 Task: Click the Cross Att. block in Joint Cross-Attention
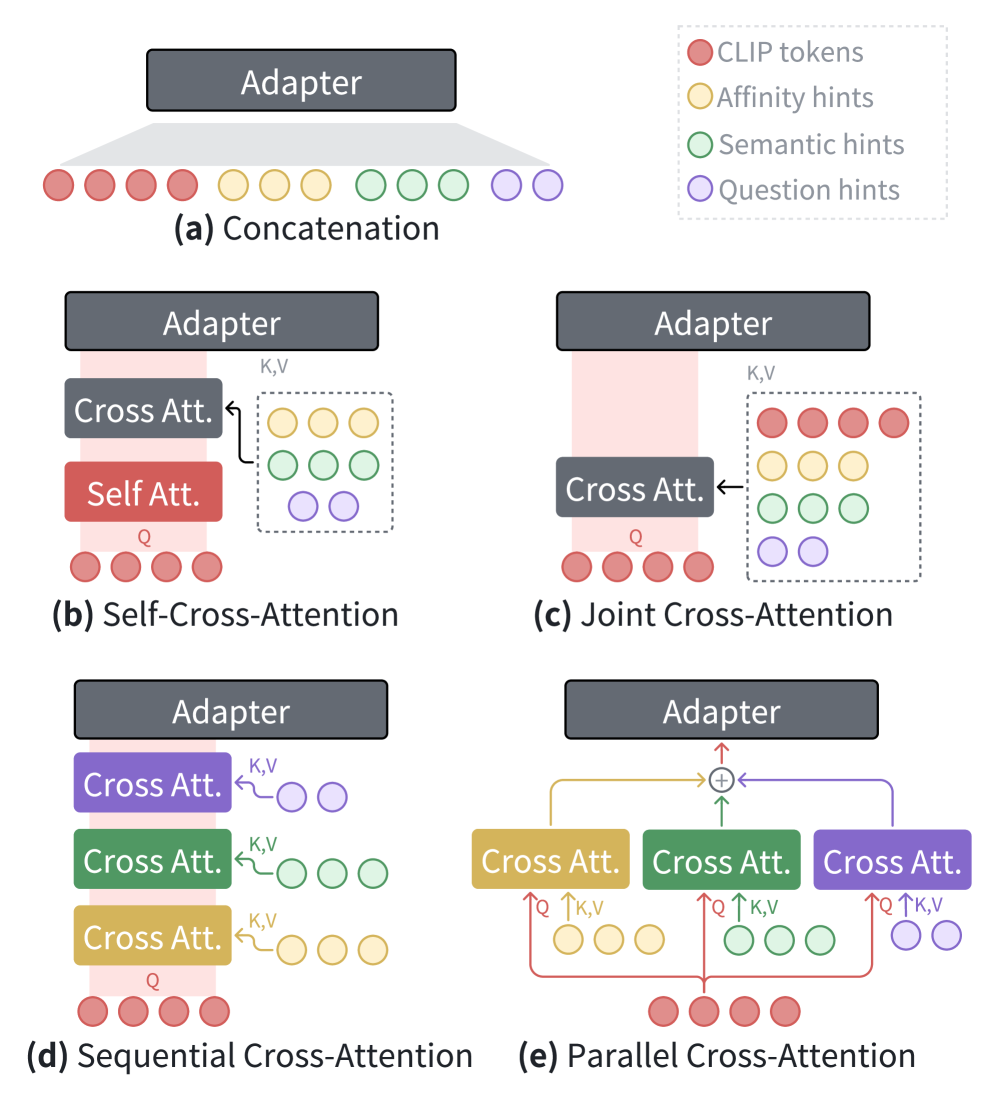pyautogui.click(x=634, y=488)
